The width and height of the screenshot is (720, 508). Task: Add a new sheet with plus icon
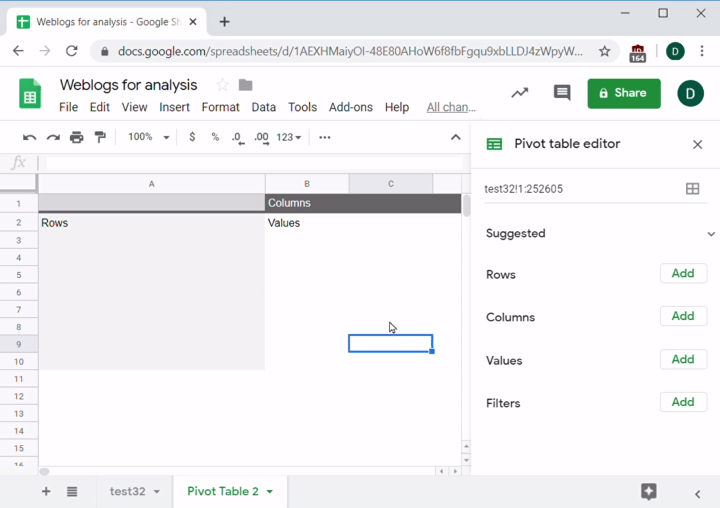46,491
